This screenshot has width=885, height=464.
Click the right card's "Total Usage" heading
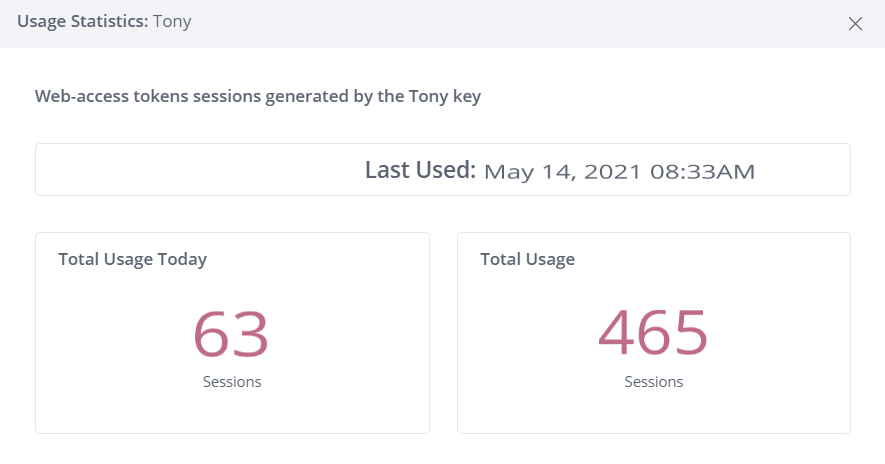[x=527, y=259]
